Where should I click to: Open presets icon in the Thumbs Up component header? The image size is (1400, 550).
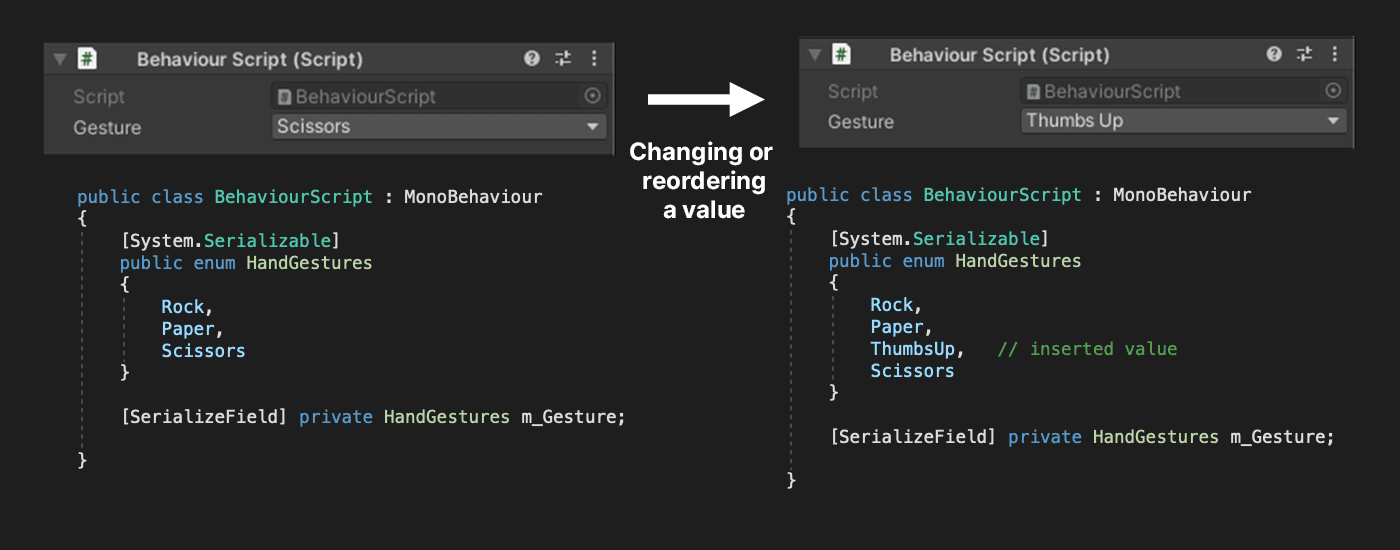tap(1304, 54)
